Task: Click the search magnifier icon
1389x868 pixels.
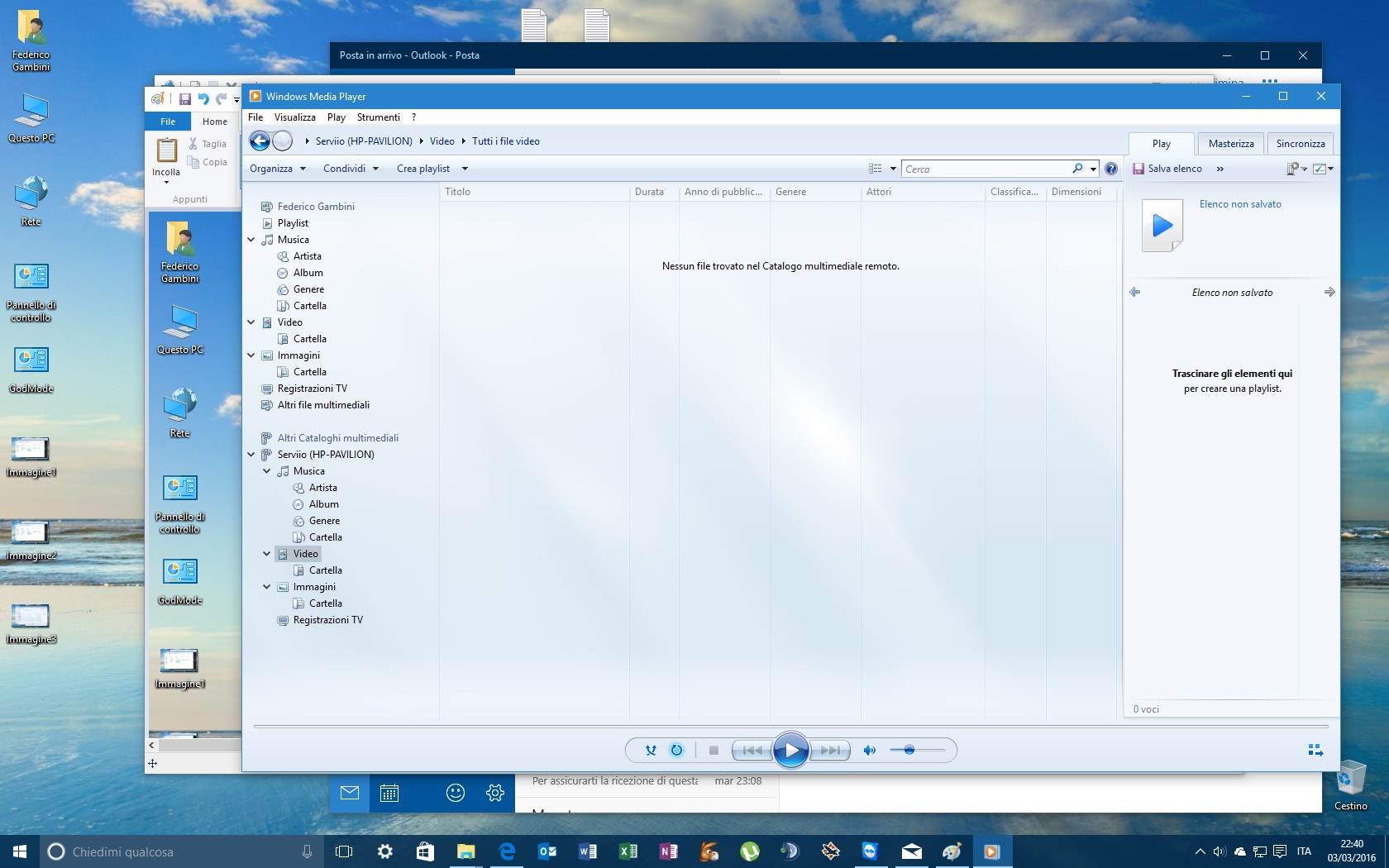Action: 1077,169
